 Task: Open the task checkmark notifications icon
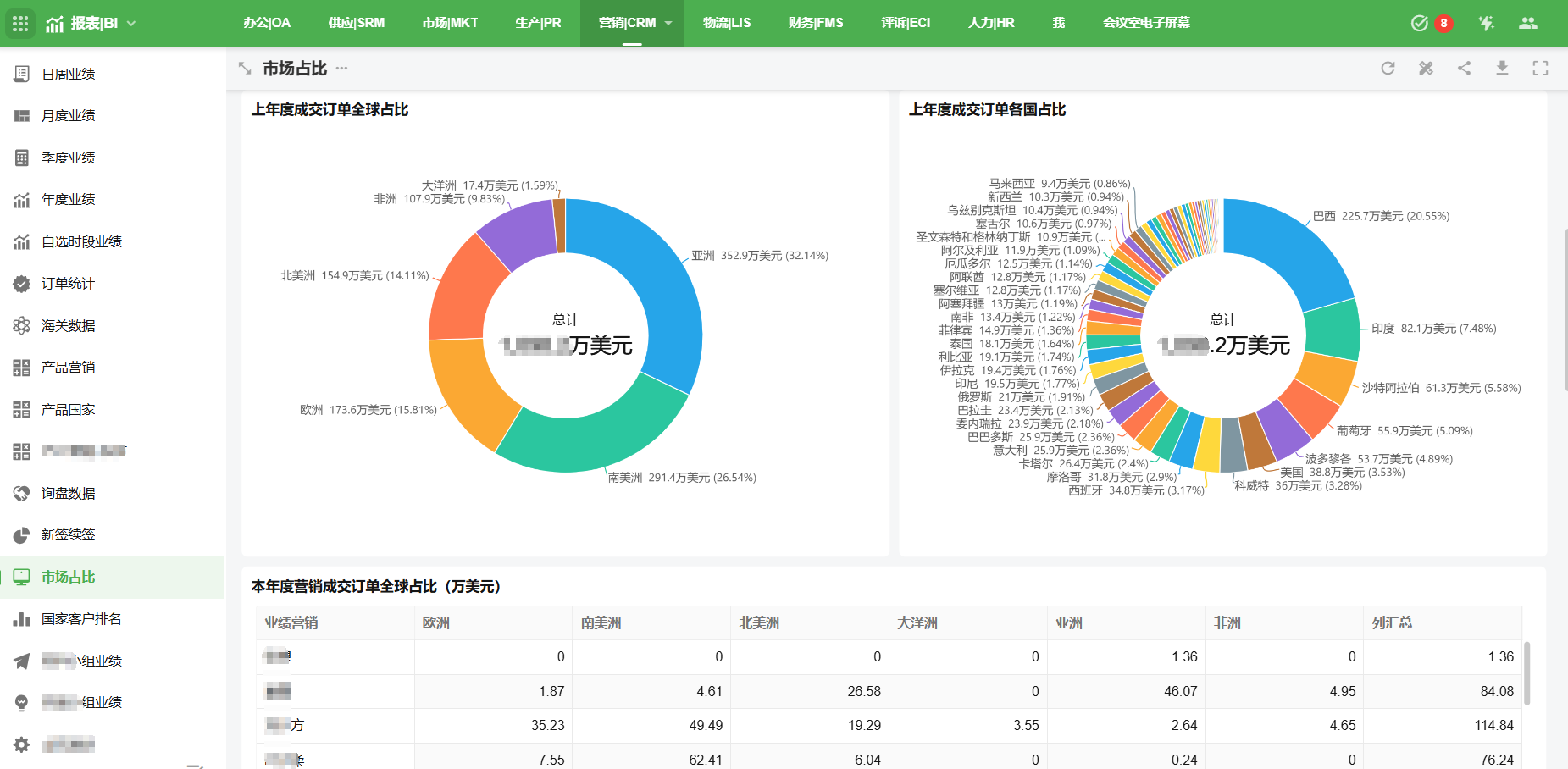(x=1420, y=23)
